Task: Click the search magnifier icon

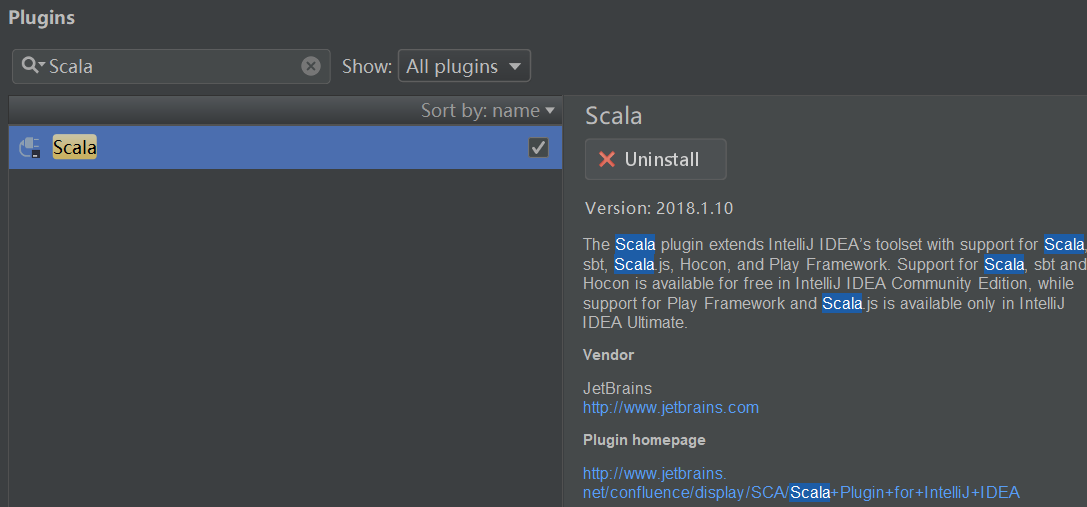Action: tap(31, 66)
